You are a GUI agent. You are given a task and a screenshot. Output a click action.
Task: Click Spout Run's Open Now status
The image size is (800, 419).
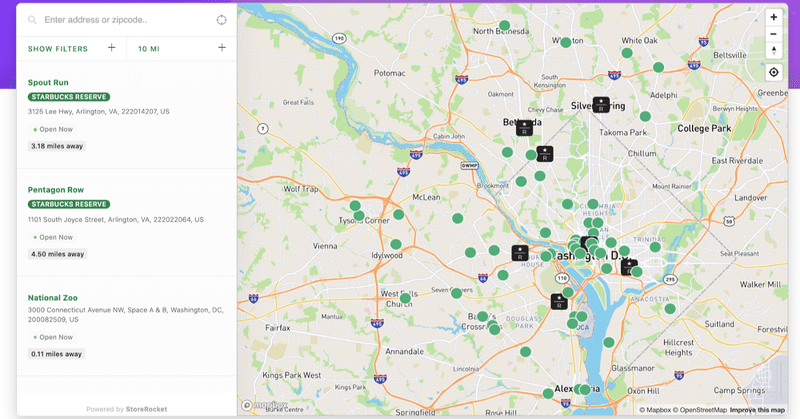[53, 130]
